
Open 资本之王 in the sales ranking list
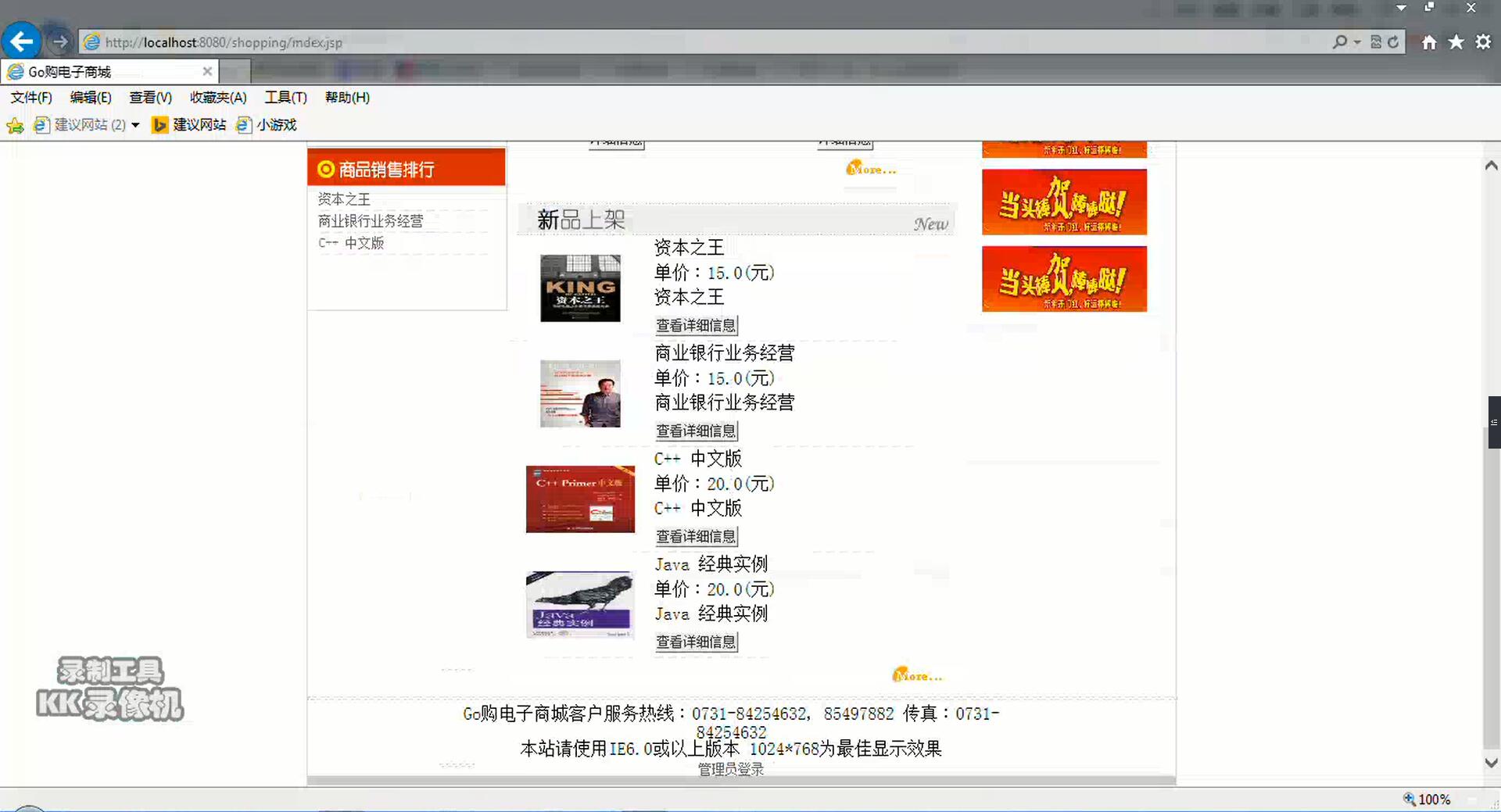(344, 199)
